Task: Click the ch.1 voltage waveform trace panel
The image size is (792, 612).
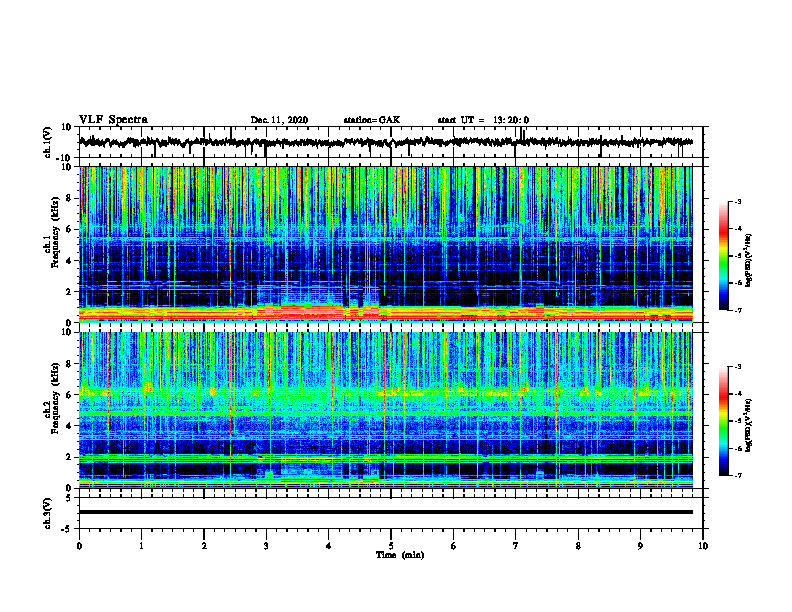Action: 390,142
